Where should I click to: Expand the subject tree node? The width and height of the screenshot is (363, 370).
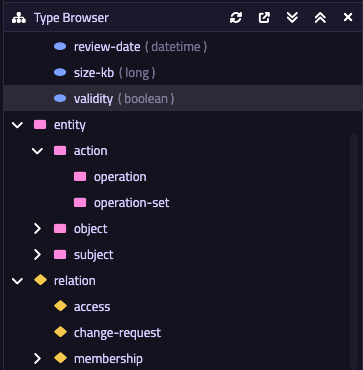tap(37, 255)
